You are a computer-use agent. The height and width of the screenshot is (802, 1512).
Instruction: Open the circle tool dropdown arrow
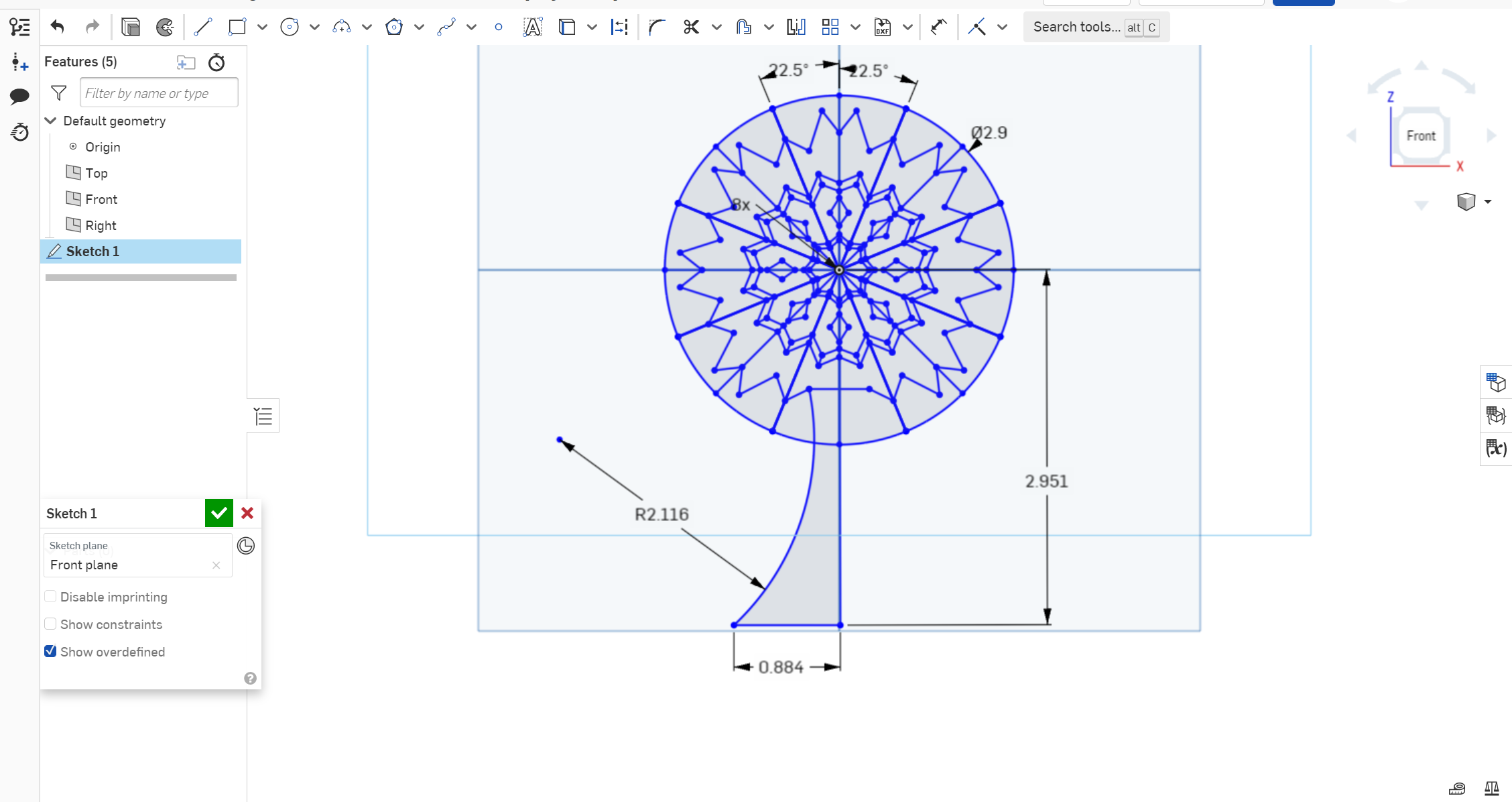pos(314,27)
